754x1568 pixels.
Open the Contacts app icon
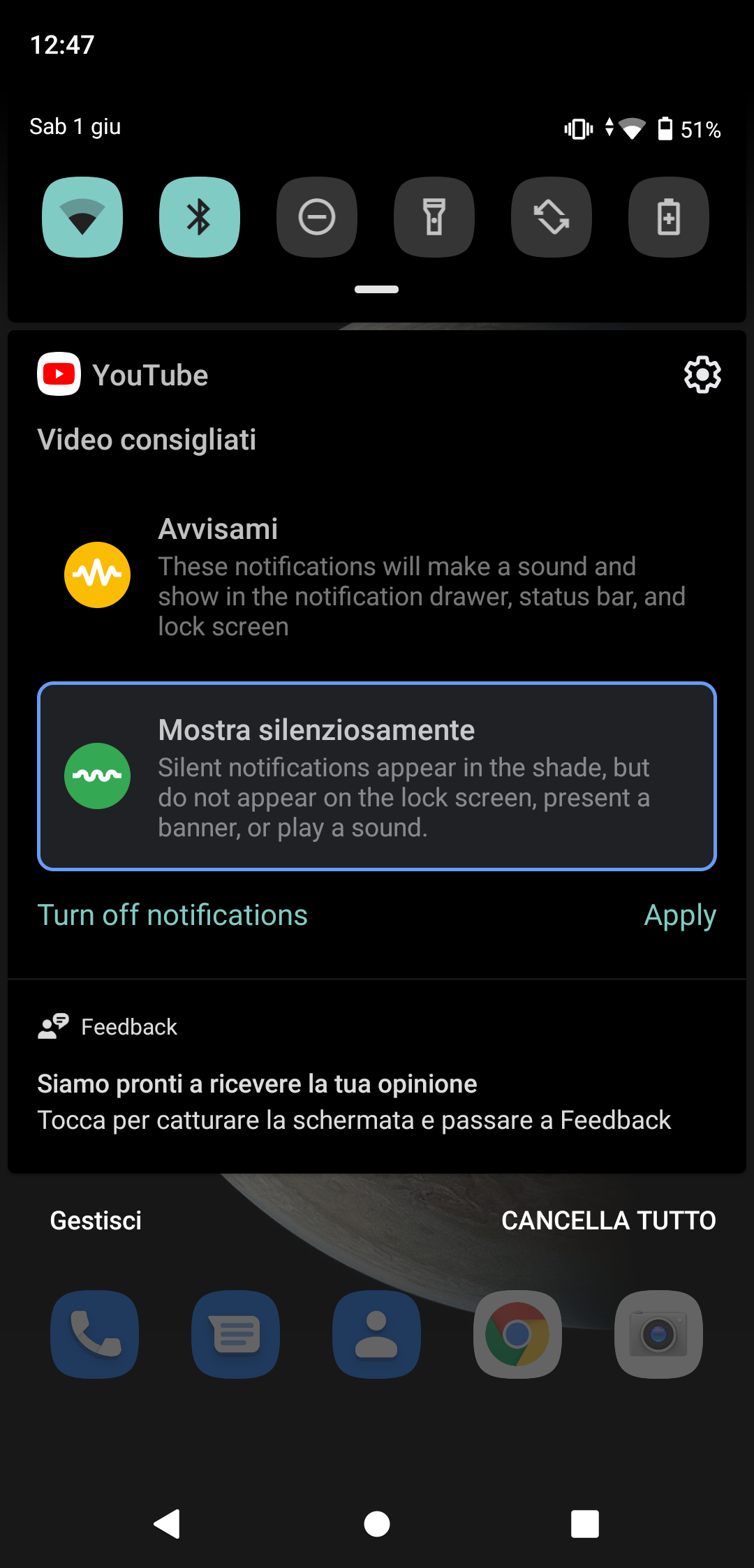(x=376, y=1334)
